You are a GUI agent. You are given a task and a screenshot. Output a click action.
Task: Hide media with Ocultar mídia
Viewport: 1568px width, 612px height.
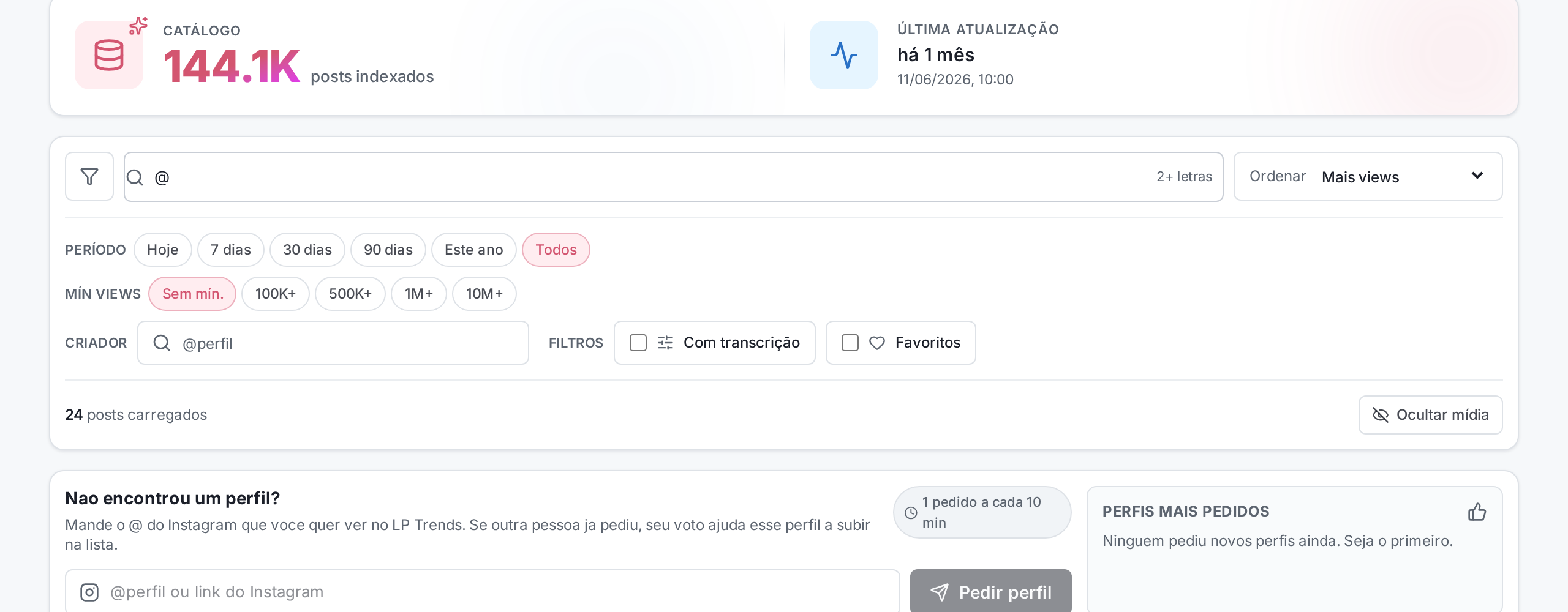tap(1430, 415)
